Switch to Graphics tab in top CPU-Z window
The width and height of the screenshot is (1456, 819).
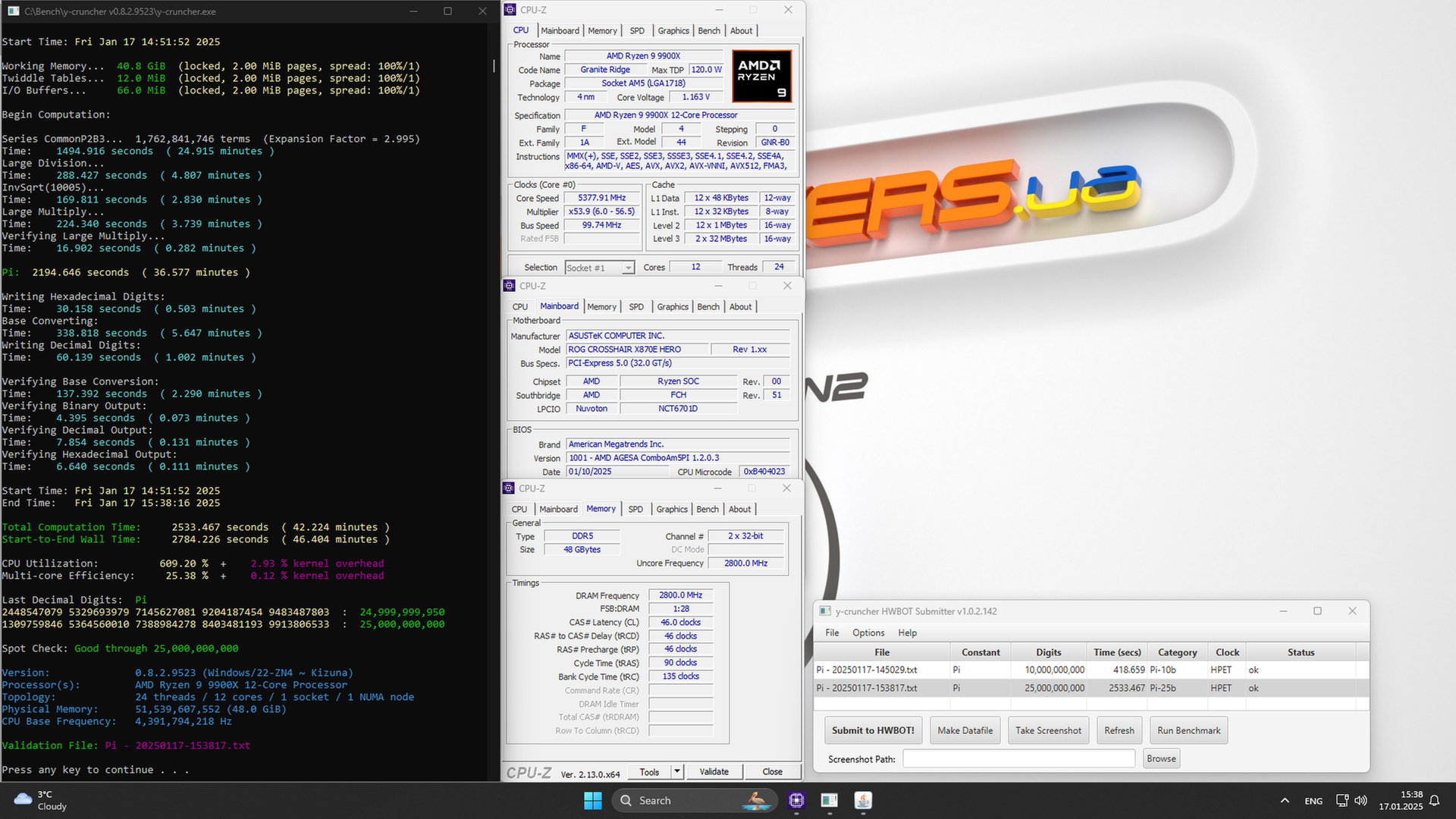(673, 30)
